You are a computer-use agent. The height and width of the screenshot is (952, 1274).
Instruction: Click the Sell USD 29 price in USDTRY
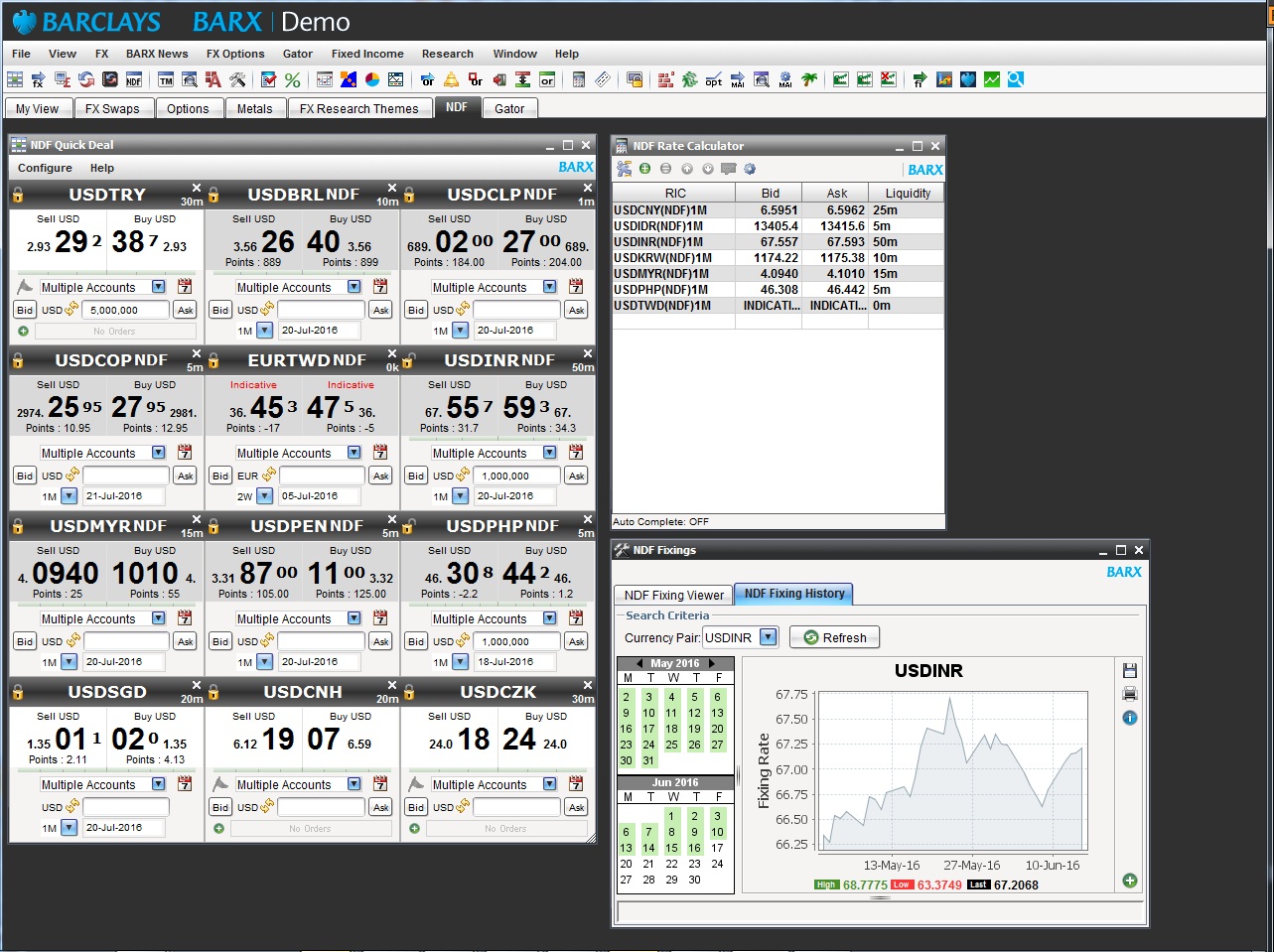[x=71, y=241]
